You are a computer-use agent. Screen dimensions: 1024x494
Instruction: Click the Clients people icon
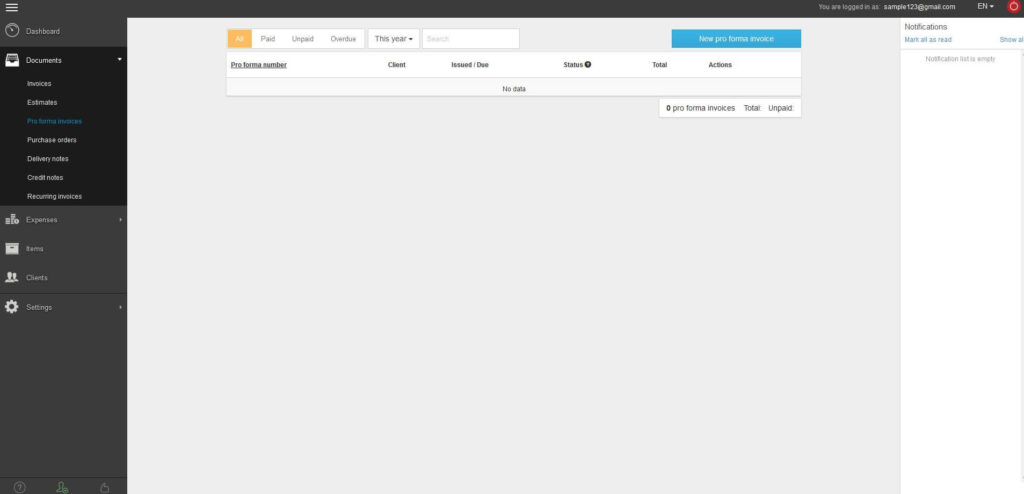pyautogui.click(x=12, y=278)
